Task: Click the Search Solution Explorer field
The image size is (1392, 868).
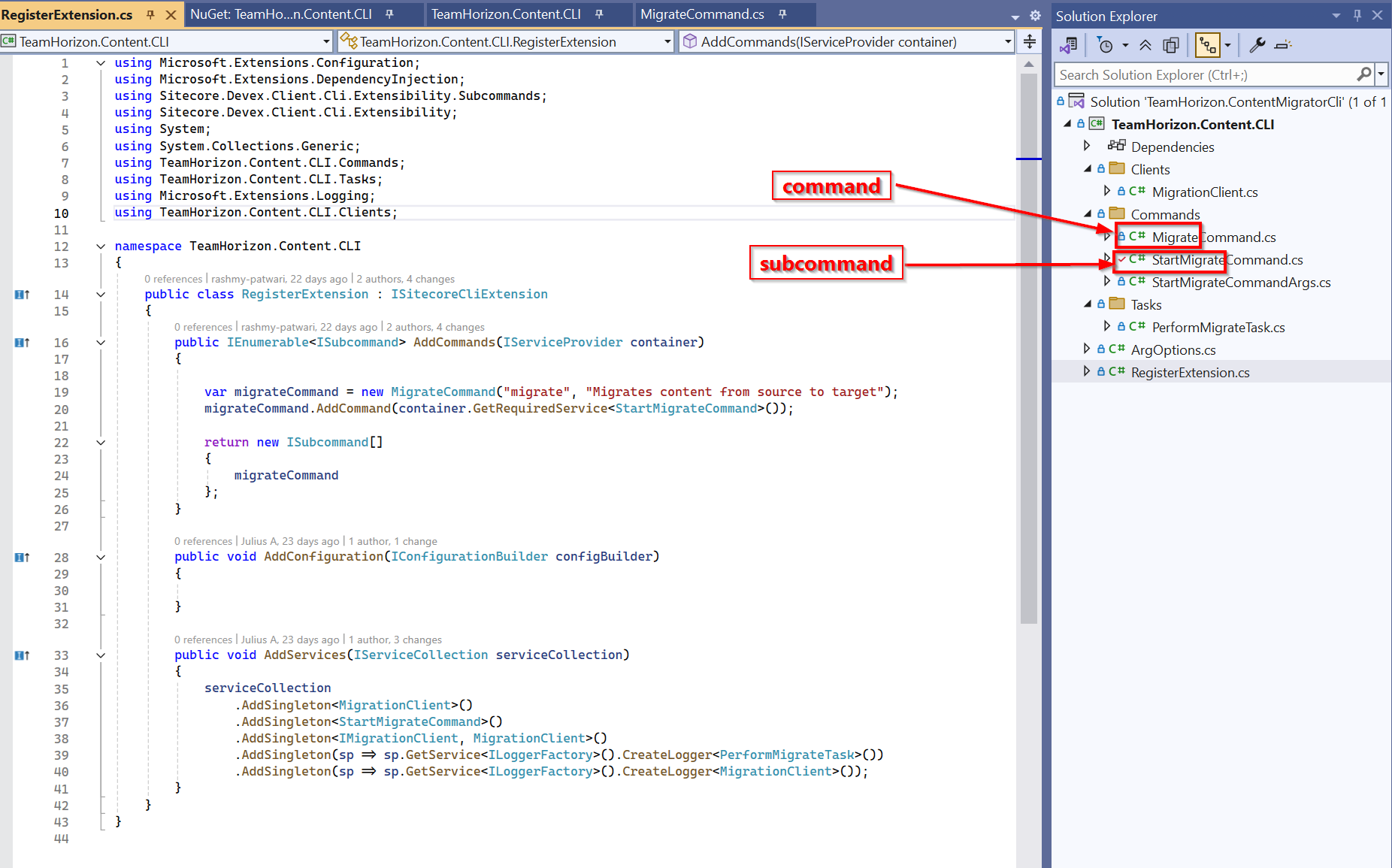Action: point(1205,75)
